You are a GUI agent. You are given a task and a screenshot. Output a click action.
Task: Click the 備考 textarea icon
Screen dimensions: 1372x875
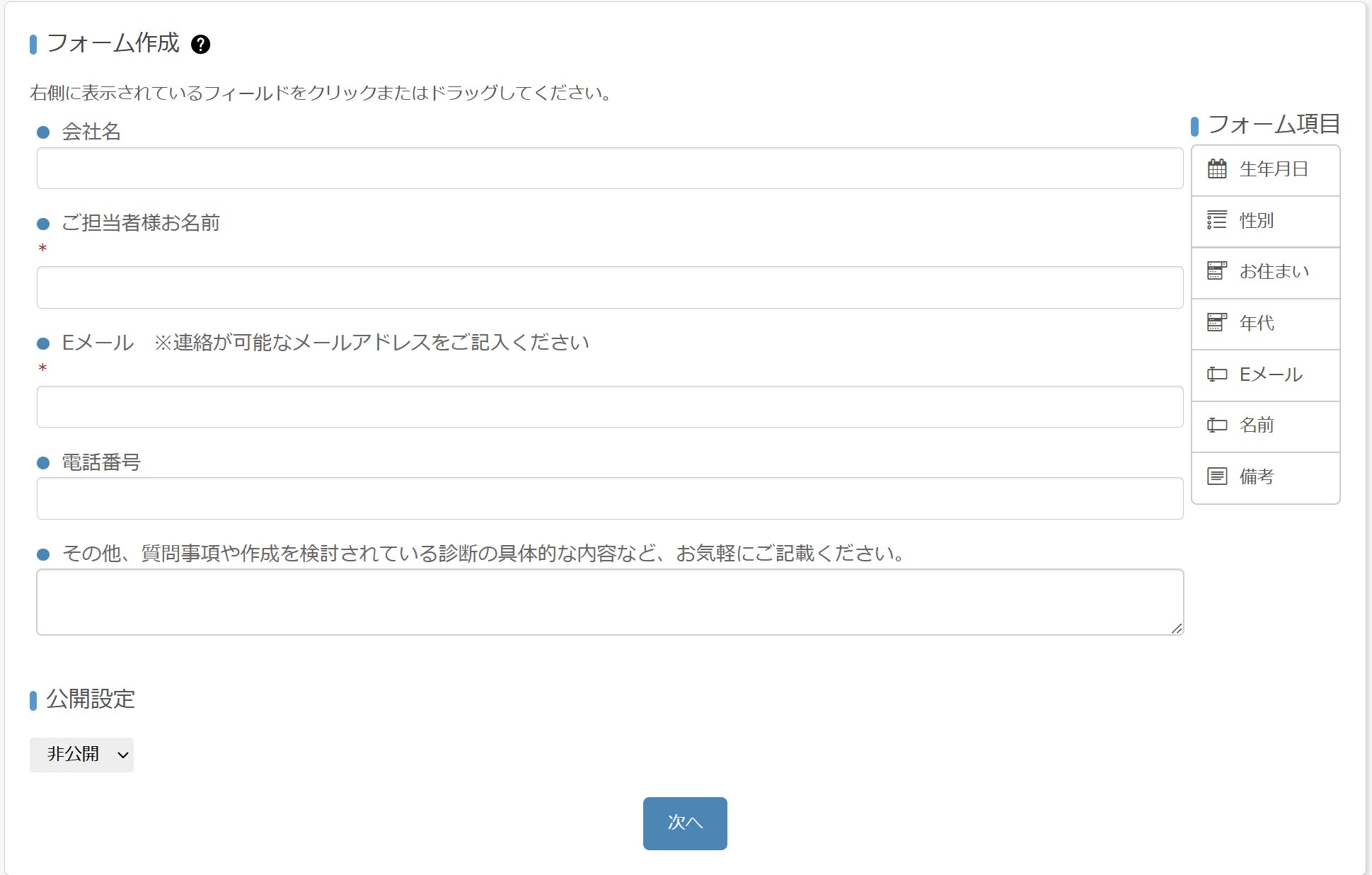pos(1217,476)
